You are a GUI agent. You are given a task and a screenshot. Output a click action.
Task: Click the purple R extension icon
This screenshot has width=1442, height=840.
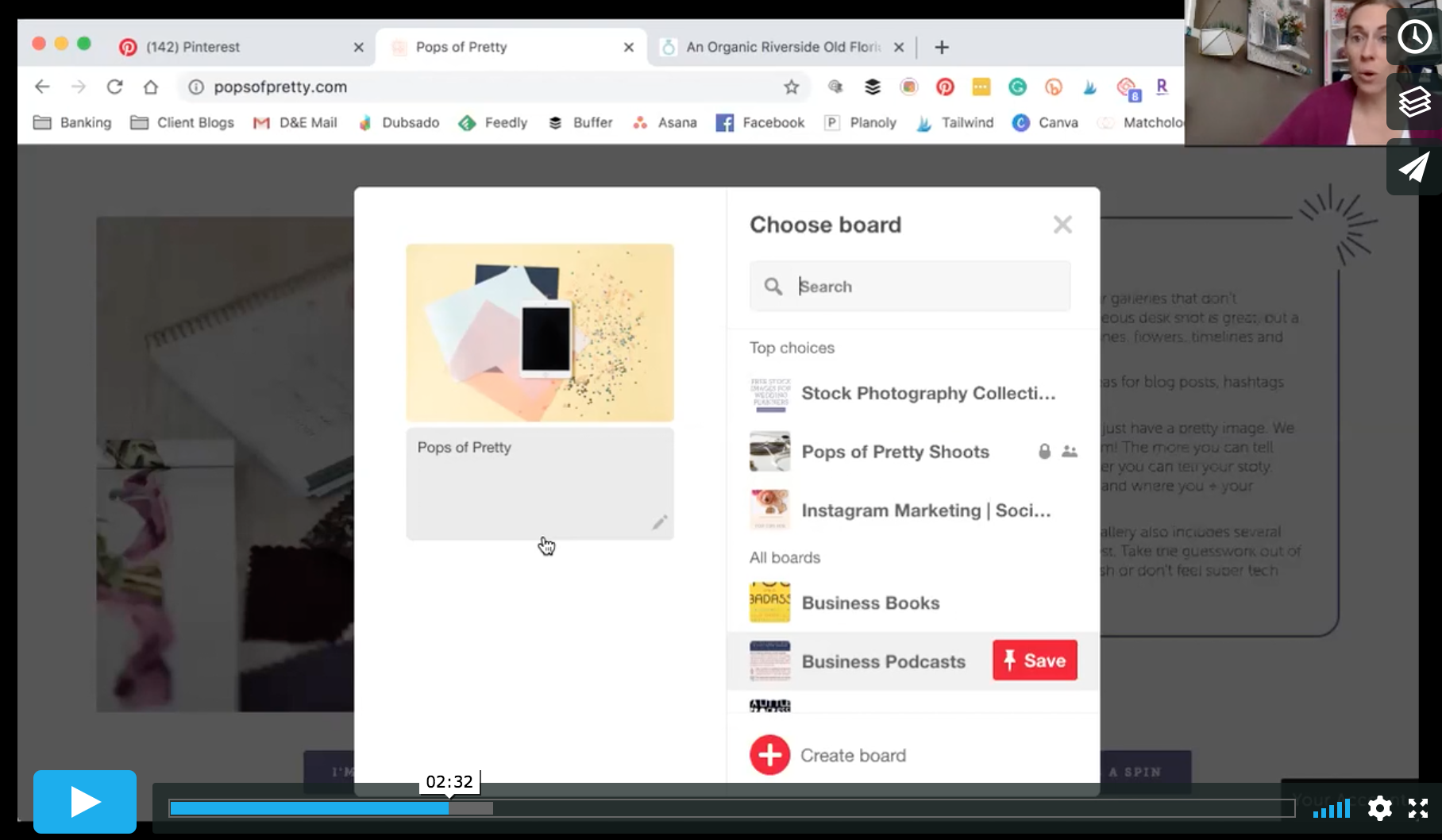click(x=1162, y=87)
